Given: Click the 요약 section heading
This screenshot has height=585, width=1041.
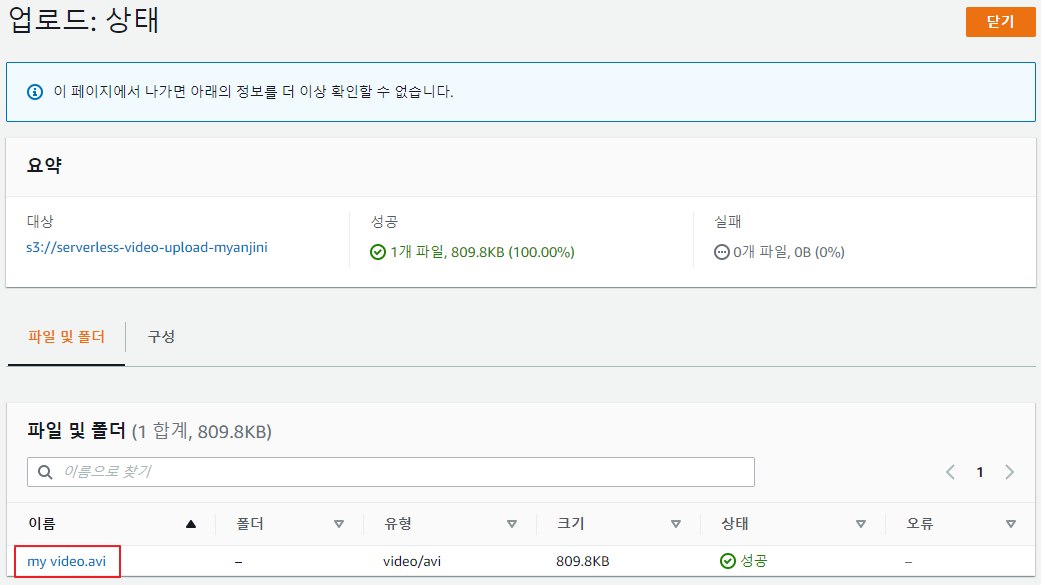Looking at the screenshot, I should tap(44, 165).
